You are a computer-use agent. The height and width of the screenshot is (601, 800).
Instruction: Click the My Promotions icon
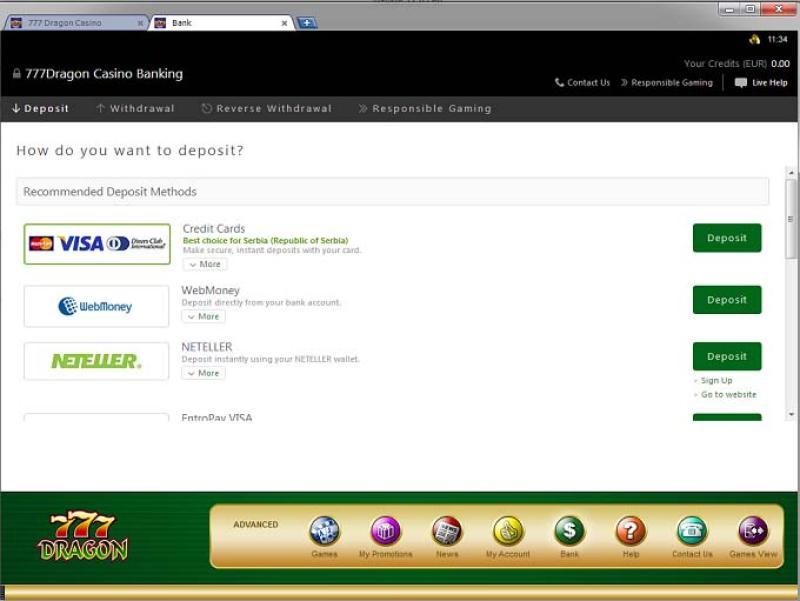click(x=385, y=531)
